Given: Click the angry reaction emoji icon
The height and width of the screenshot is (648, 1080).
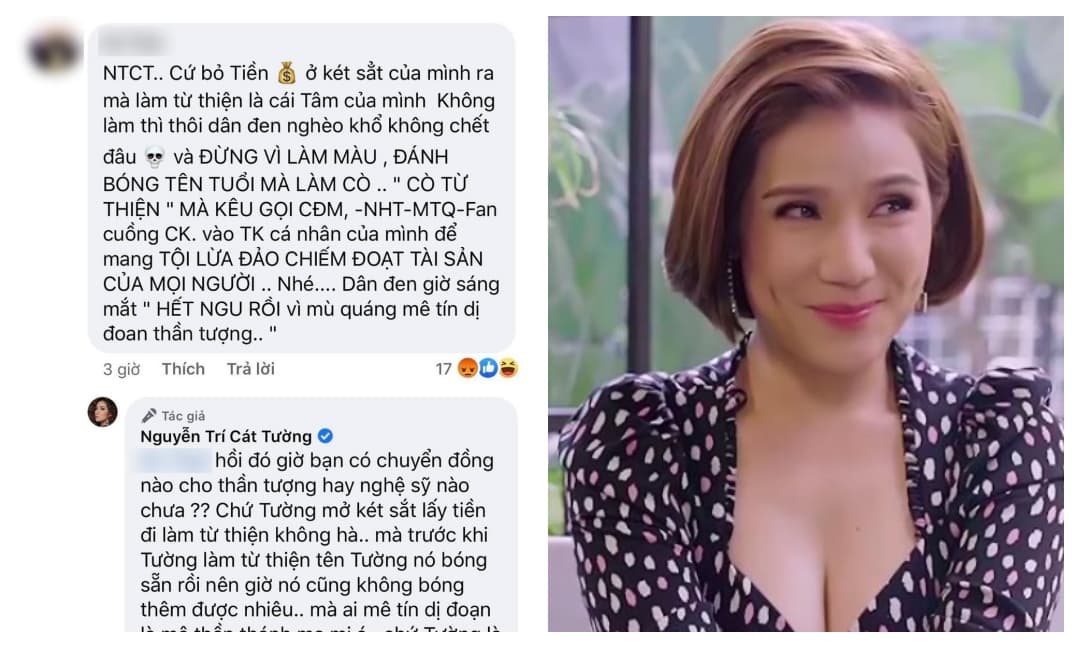Looking at the screenshot, I should 468,368.
